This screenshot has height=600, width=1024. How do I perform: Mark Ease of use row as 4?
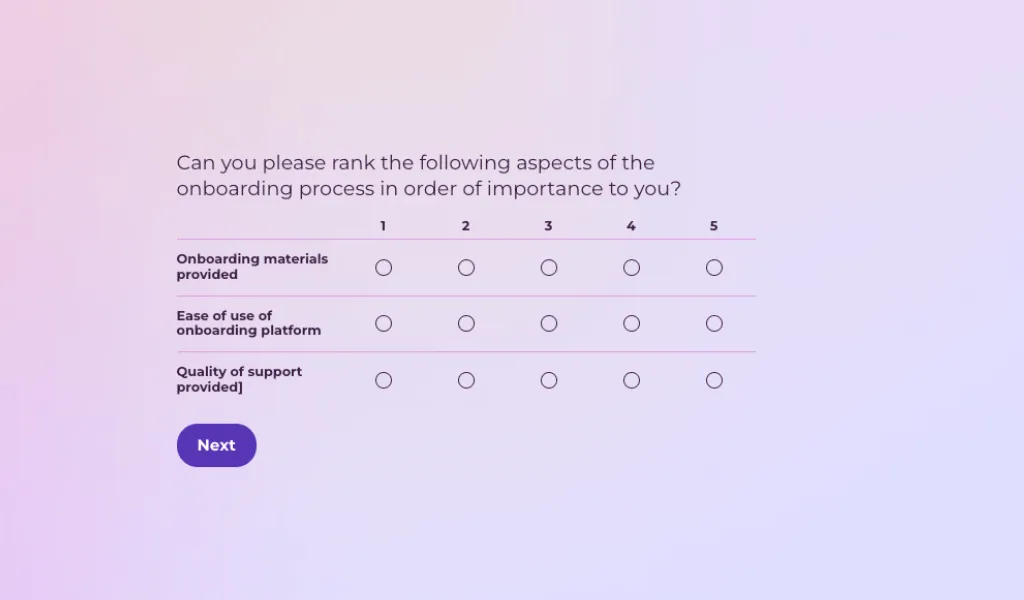pos(631,324)
